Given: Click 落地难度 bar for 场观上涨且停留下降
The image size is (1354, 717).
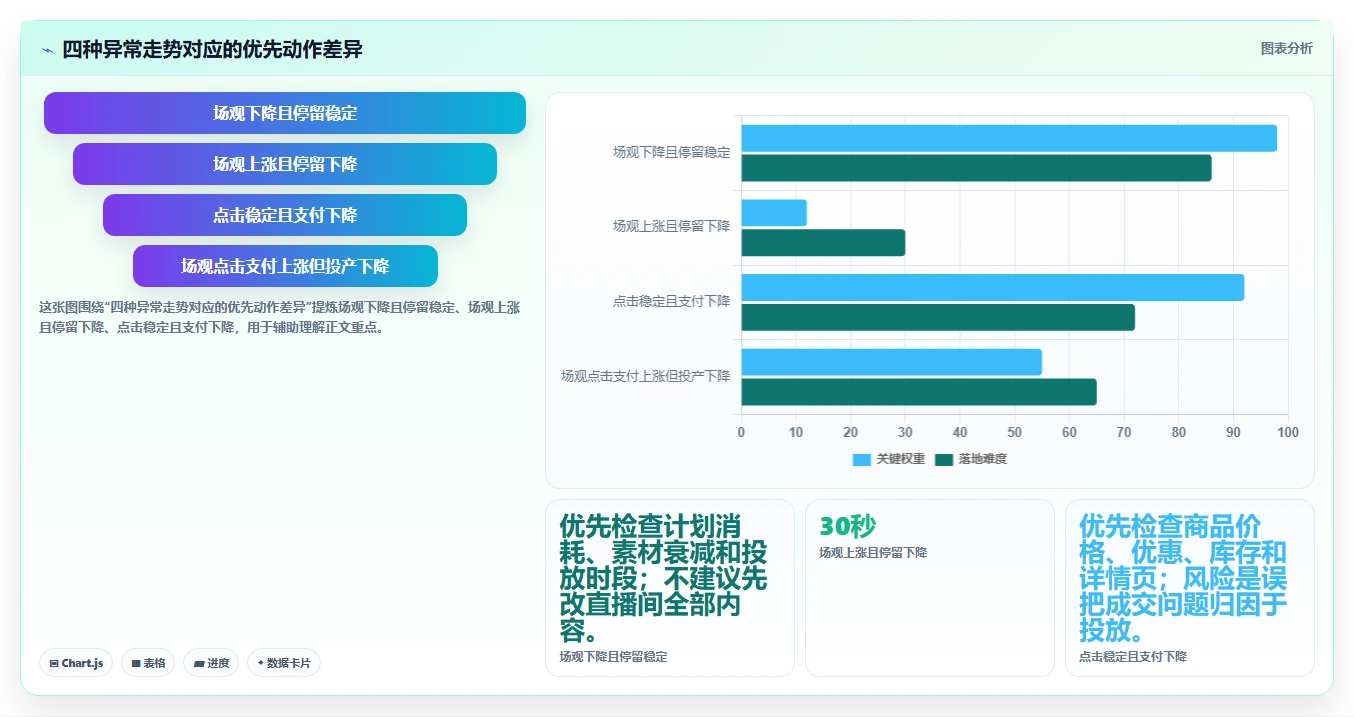Looking at the screenshot, I should click(x=823, y=243).
